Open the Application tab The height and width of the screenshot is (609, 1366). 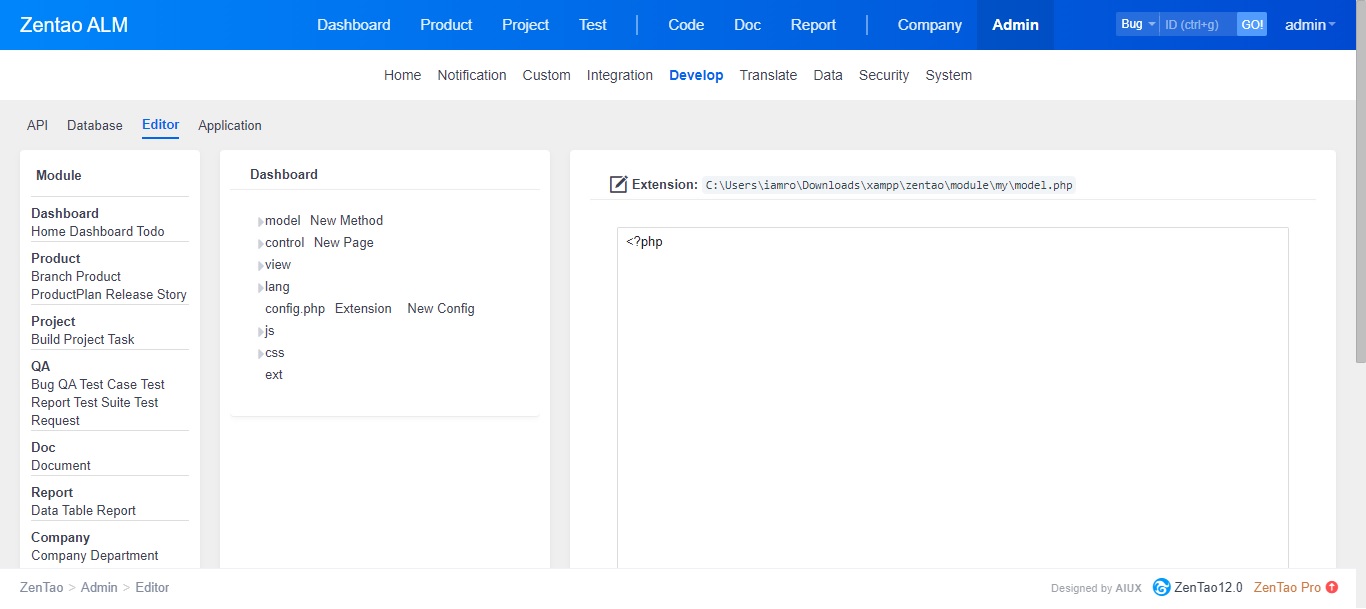(230, 126)
